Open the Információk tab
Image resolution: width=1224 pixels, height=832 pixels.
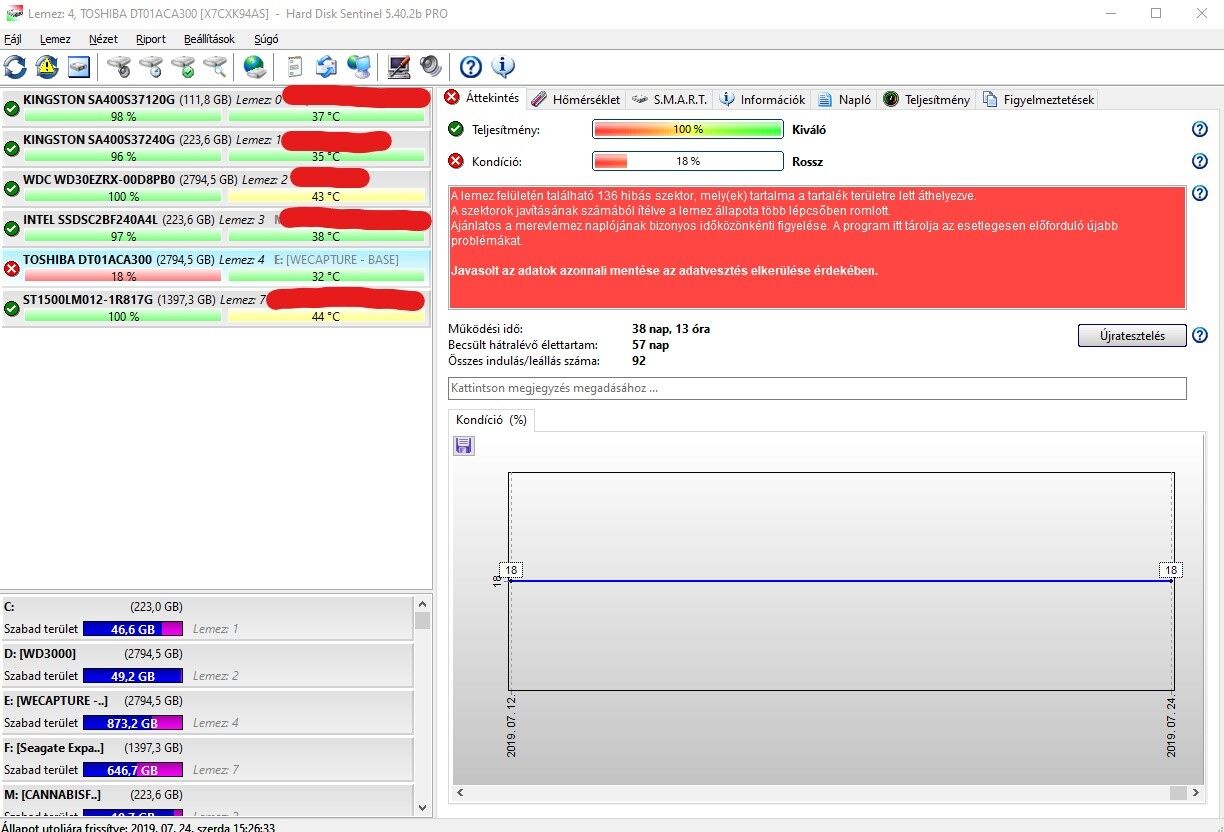(763, 99)
